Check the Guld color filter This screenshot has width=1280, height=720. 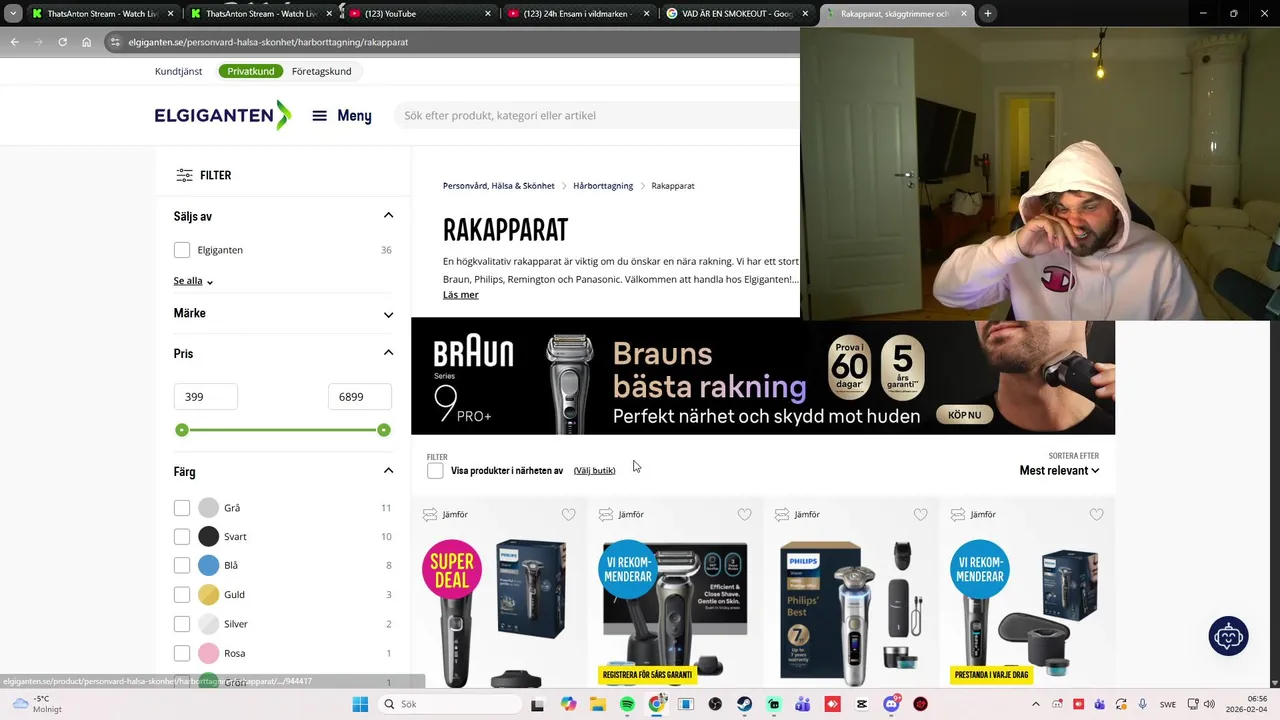(x=182, y=595)
